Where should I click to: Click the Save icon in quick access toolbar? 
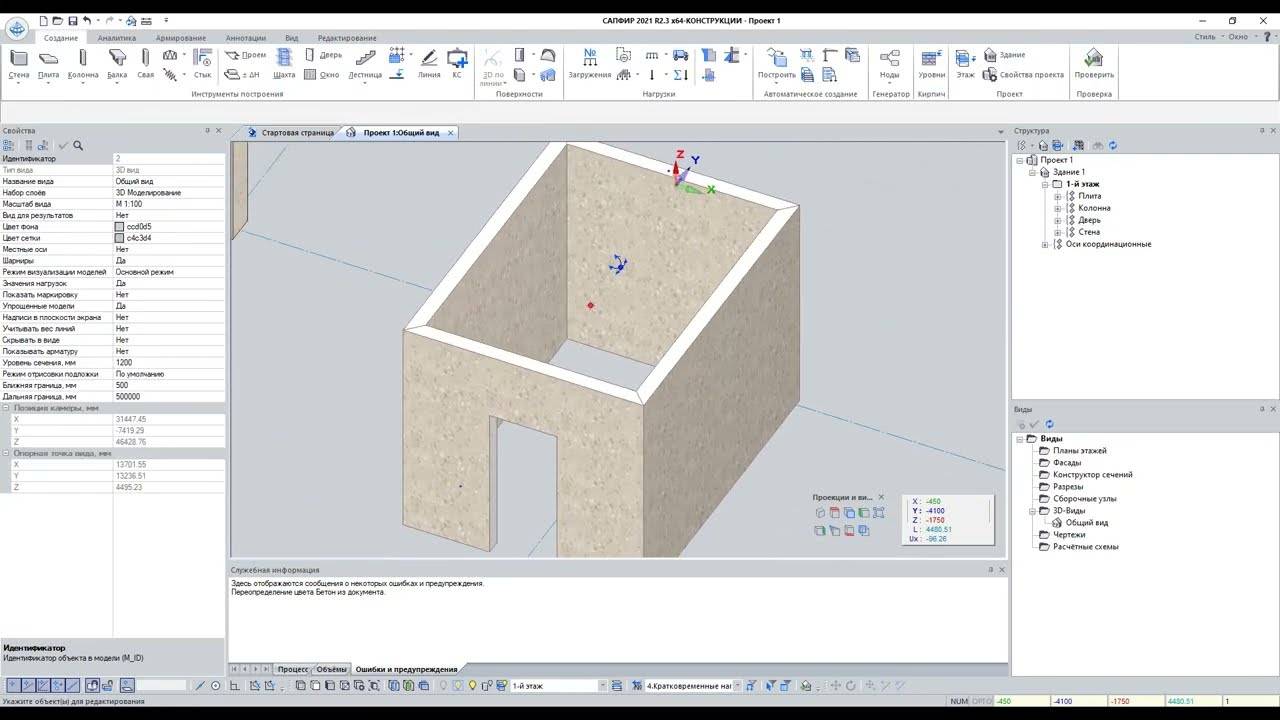(x=72, y=20)
